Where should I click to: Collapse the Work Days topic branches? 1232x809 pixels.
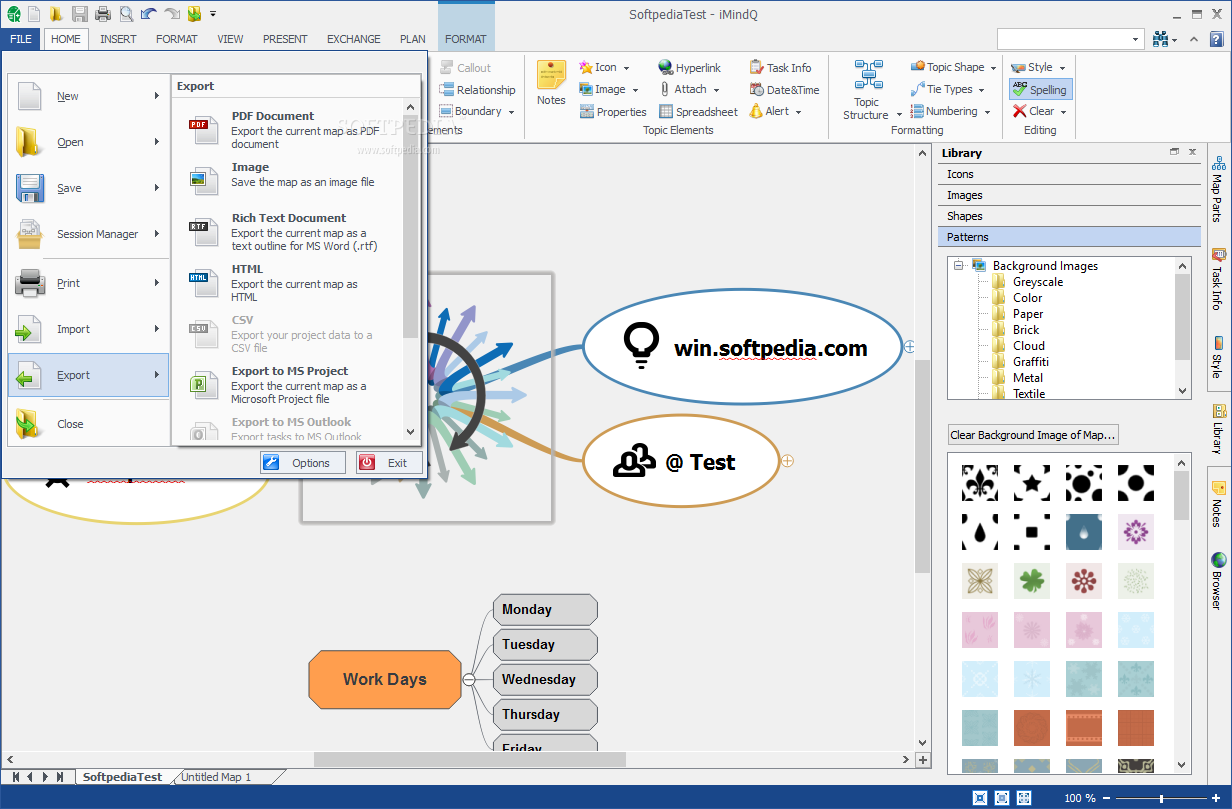468,679
